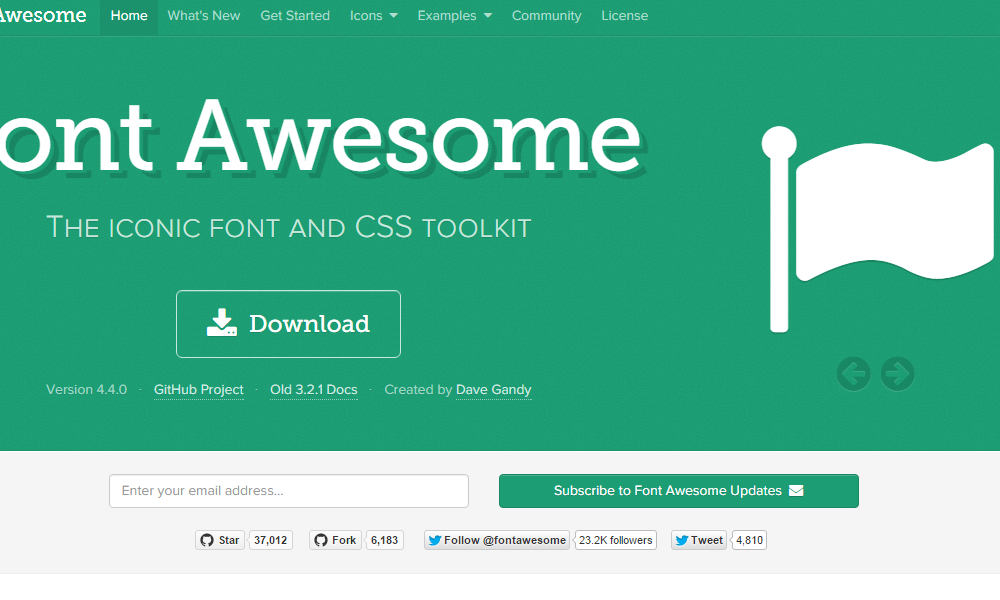Screen dimensions: 1000x600
Task: Open the Community nav item
Action: point(546,16)
